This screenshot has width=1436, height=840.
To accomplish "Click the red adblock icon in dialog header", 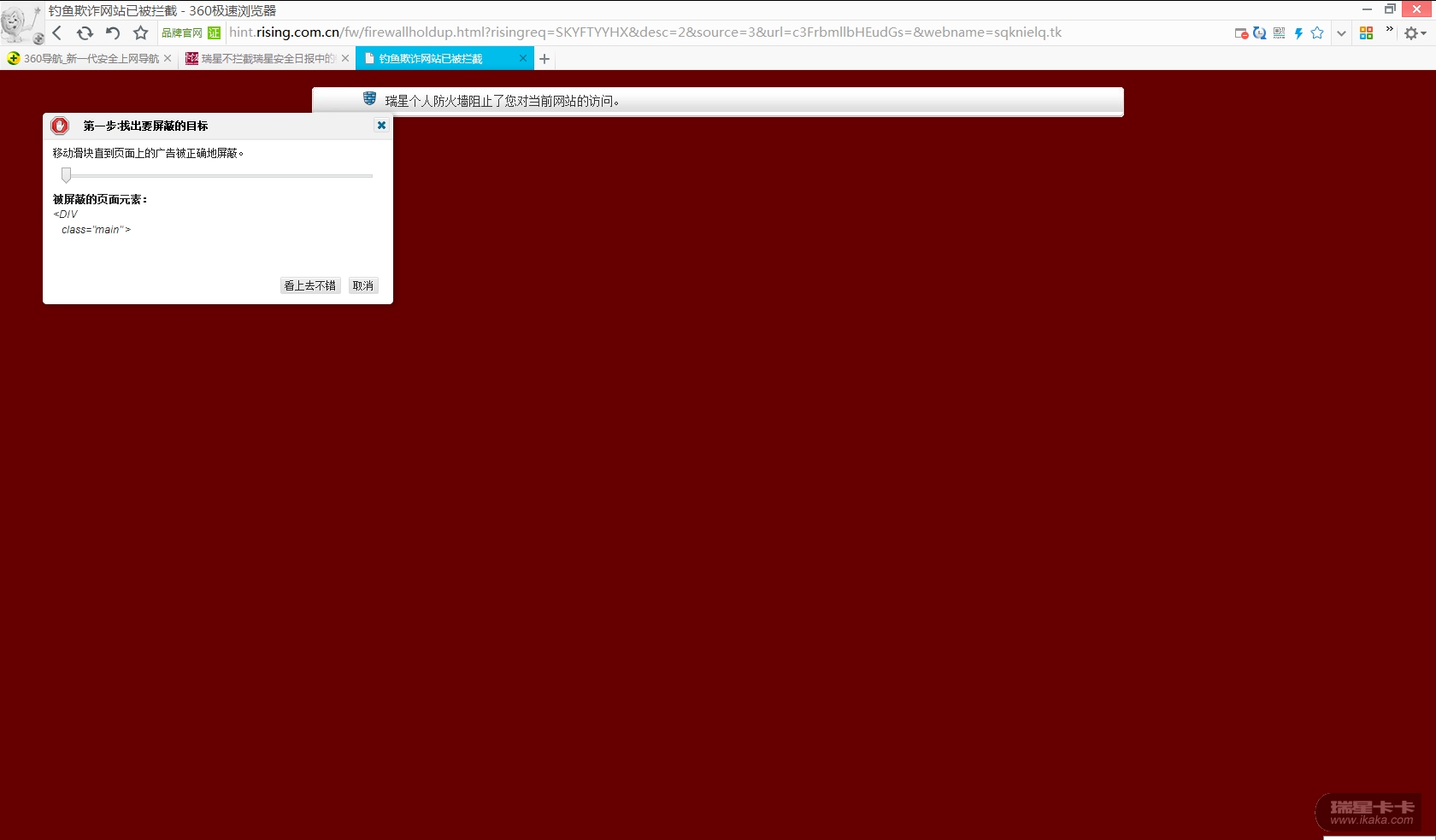I will 60,126.
